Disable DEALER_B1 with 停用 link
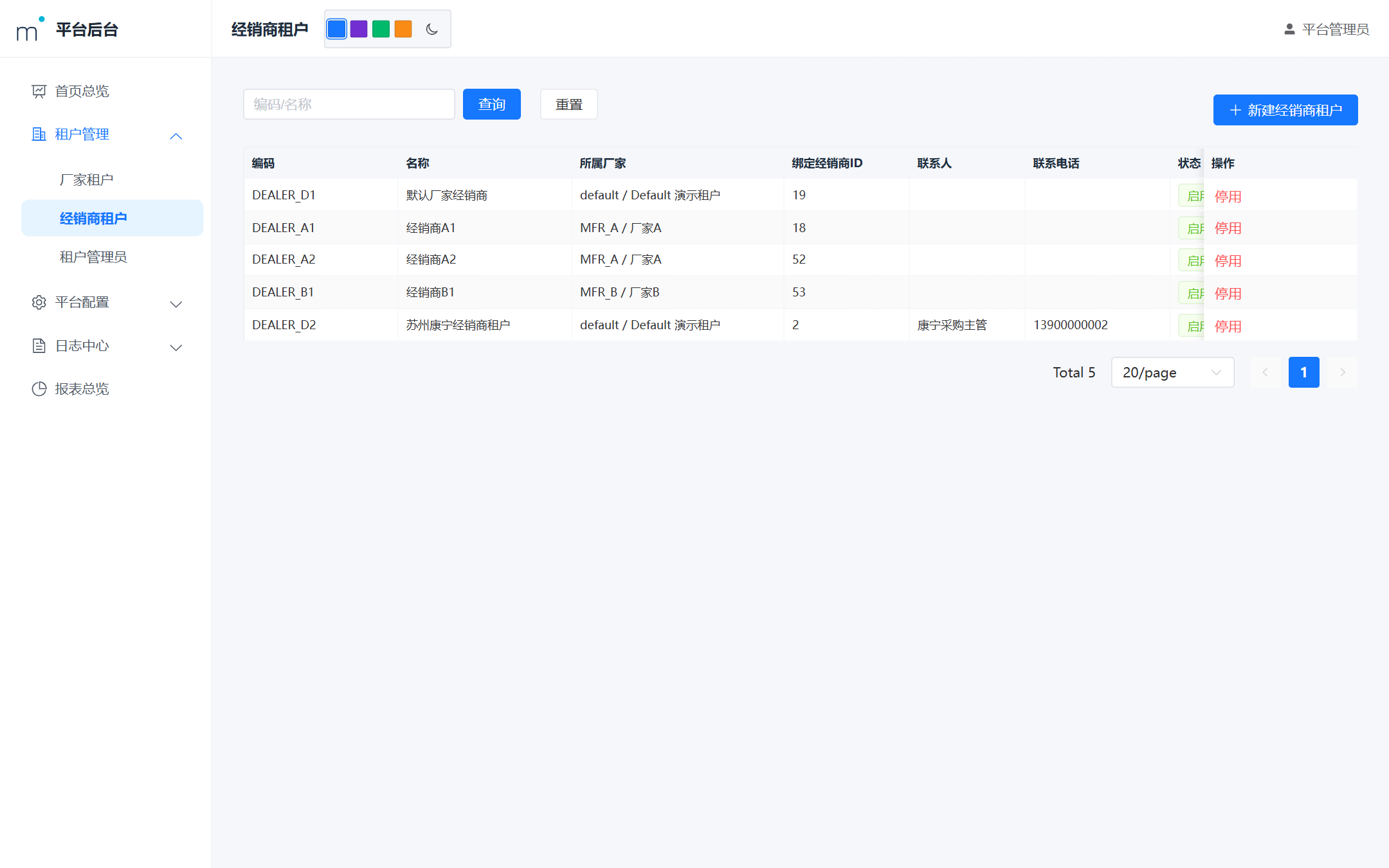This screenshot has width=1389, height=868. click(x=1228, y=293)
